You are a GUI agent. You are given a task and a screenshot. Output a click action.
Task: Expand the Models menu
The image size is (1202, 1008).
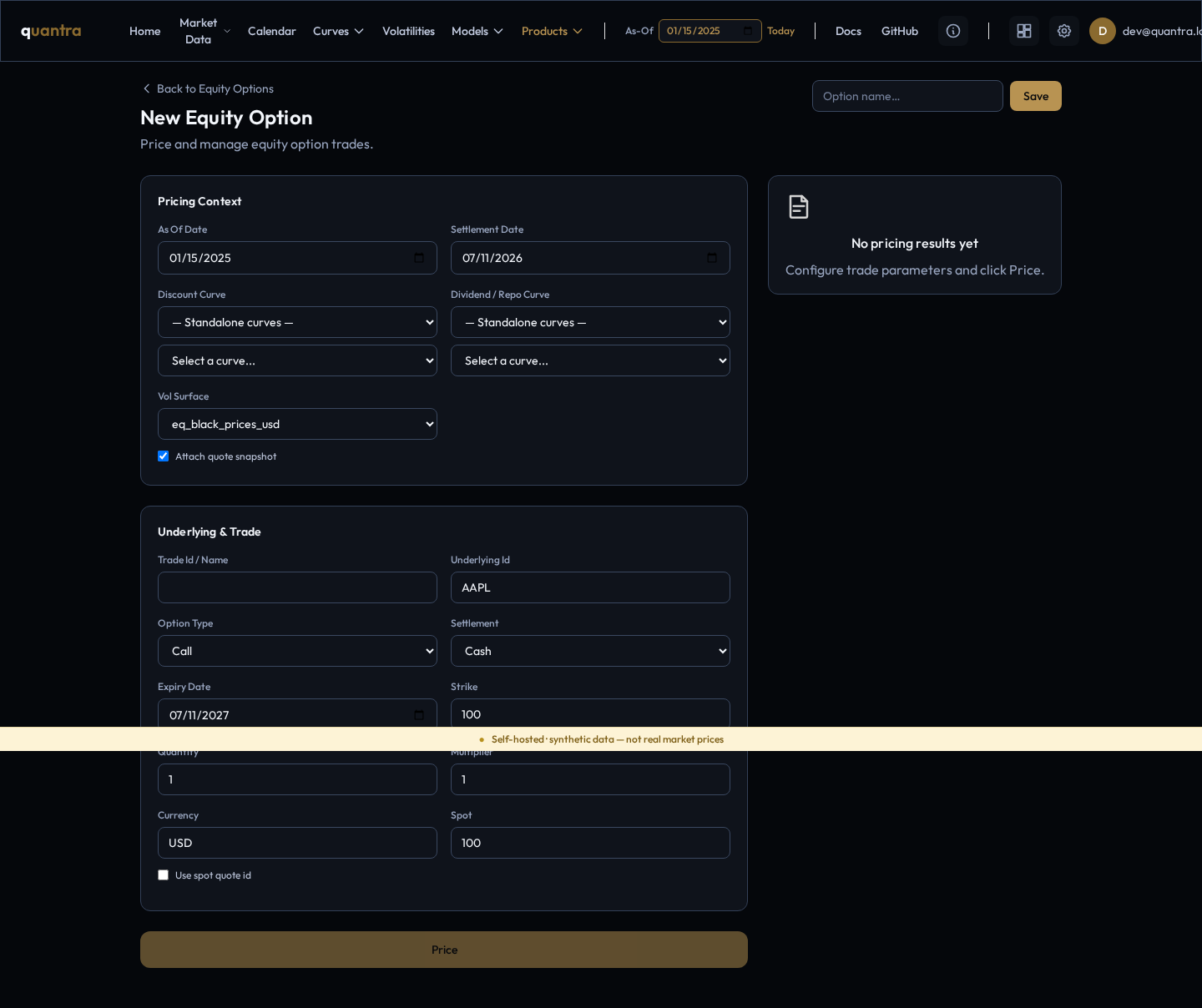tap(477, 31)
